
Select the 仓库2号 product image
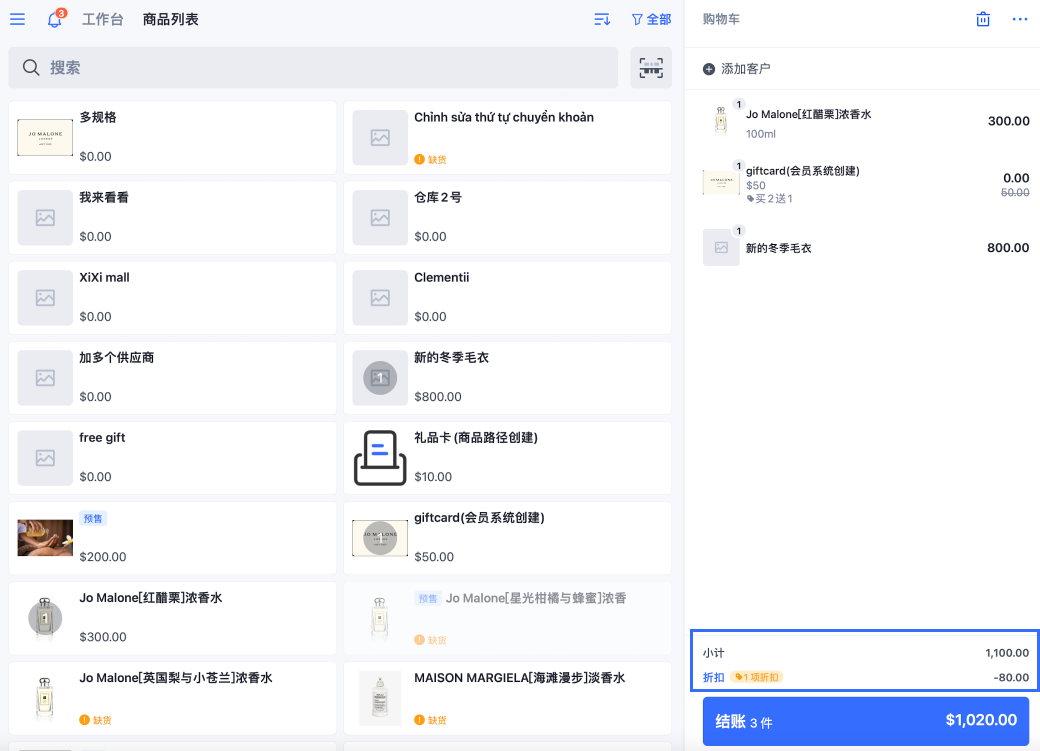[x=380, y=218]
